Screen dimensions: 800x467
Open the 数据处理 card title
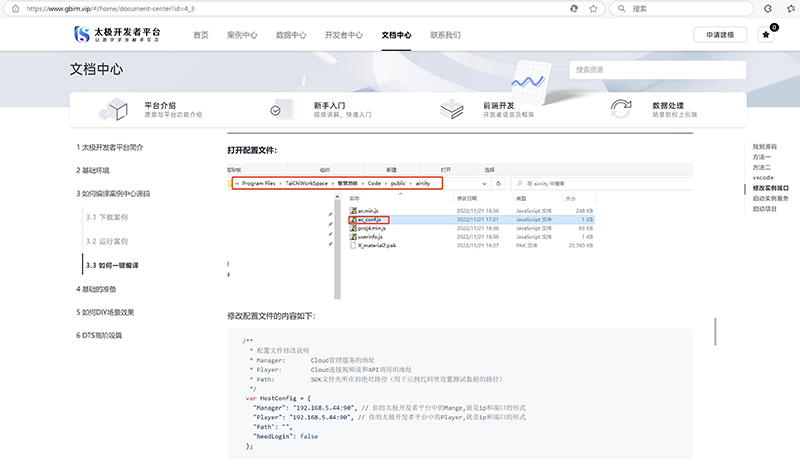point(668,105)
